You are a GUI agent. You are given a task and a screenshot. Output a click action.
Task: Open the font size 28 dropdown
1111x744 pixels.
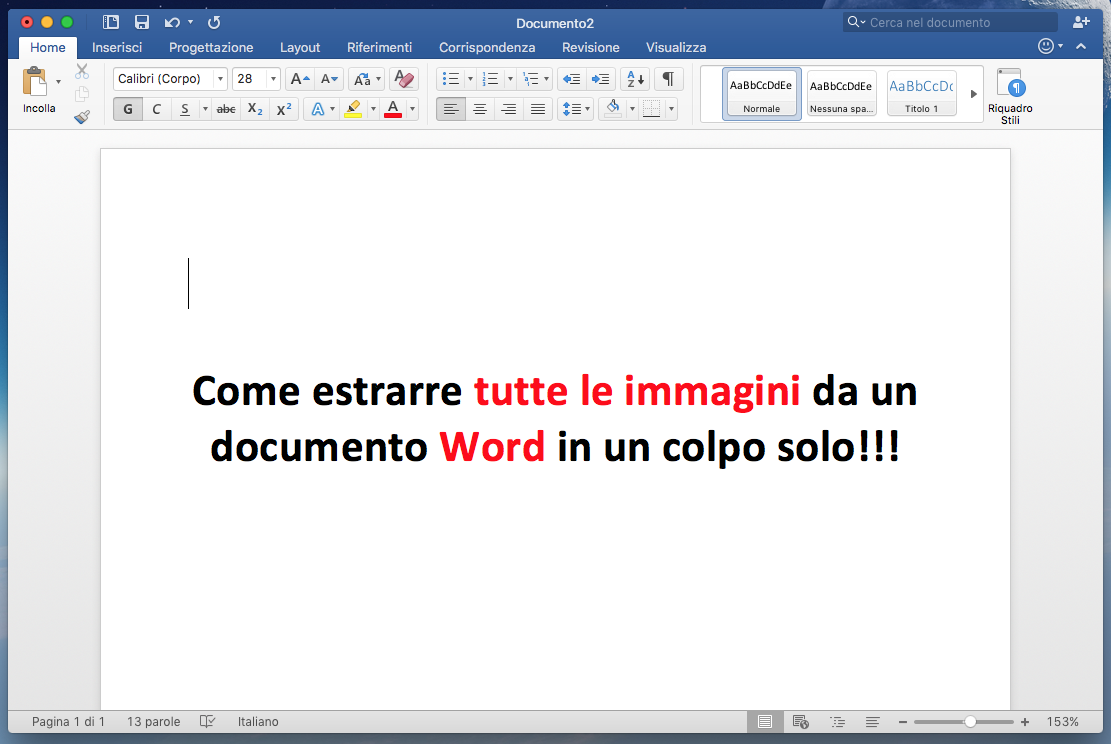273,79
